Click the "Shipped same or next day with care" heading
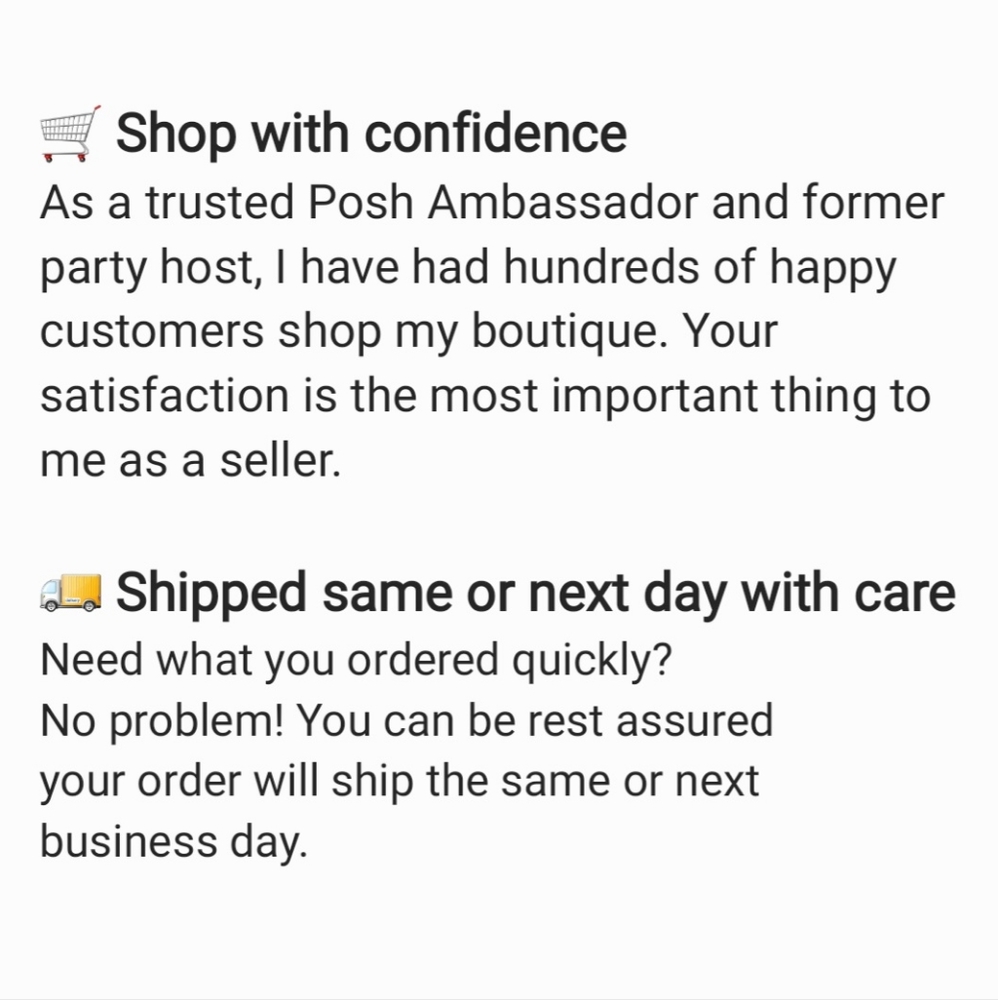 tap(535, 593)
